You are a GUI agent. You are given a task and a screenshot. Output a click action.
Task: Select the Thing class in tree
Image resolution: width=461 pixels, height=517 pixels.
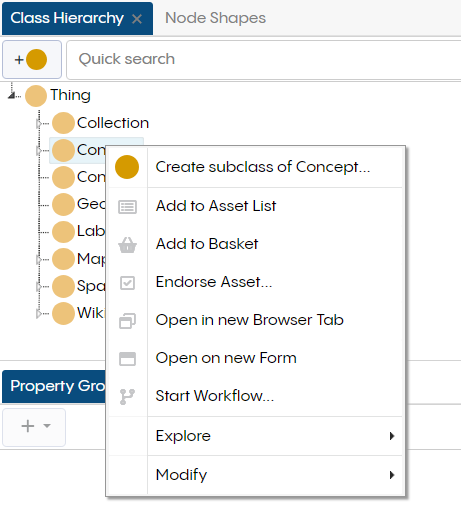[70, 95]
